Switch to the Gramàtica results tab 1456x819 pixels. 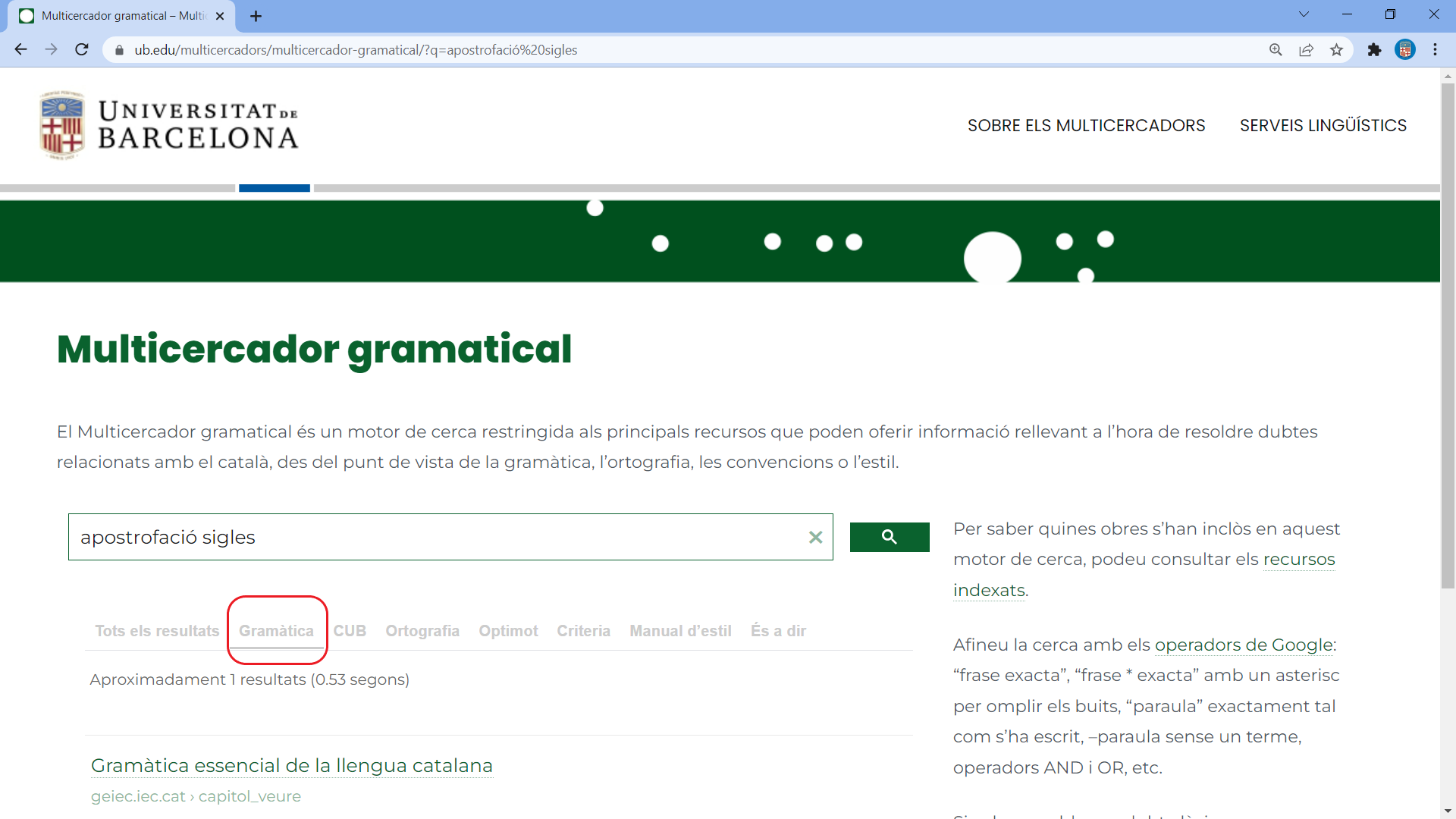point(276,631)
